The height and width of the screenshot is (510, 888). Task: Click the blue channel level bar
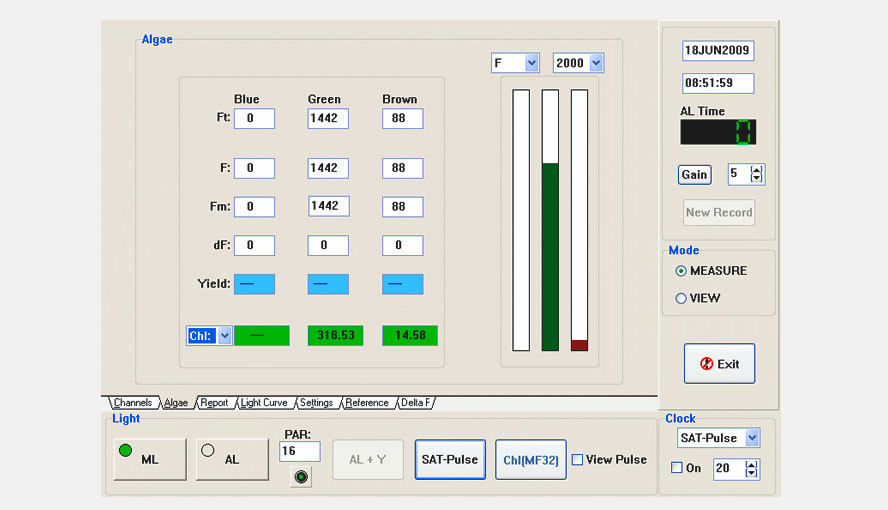click(x=521, y=220)
